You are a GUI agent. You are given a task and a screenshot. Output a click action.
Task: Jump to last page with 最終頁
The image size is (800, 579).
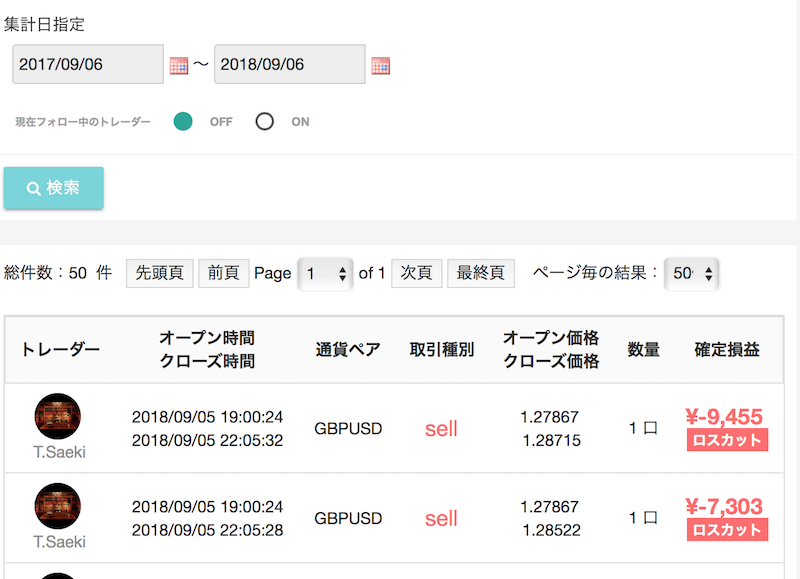point(480,273)
